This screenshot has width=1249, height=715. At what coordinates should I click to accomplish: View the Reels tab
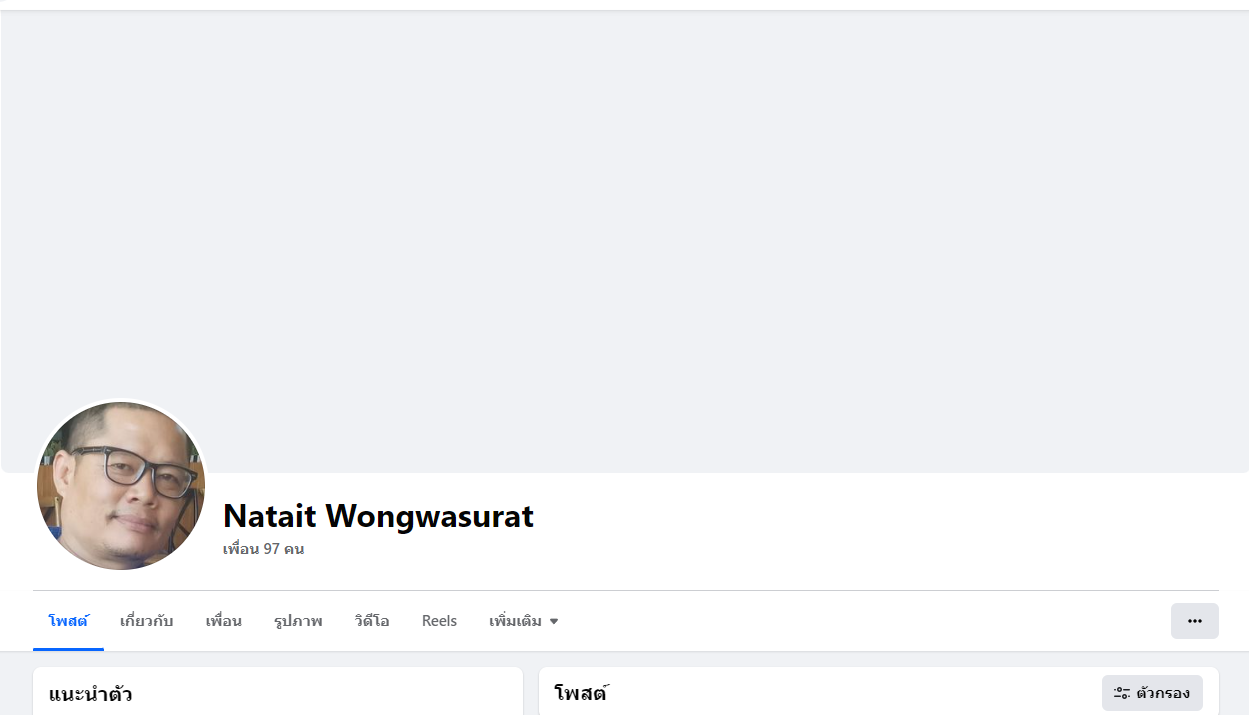[439, 621]
